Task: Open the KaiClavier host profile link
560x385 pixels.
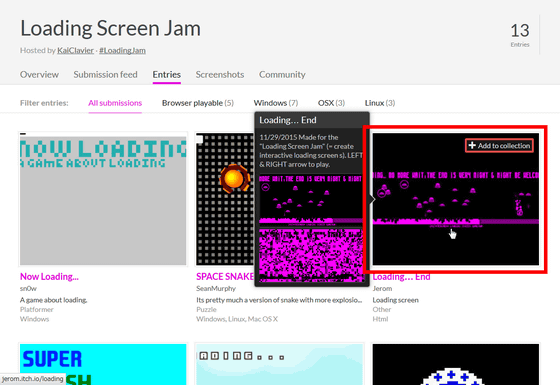Action: [75, 50]
